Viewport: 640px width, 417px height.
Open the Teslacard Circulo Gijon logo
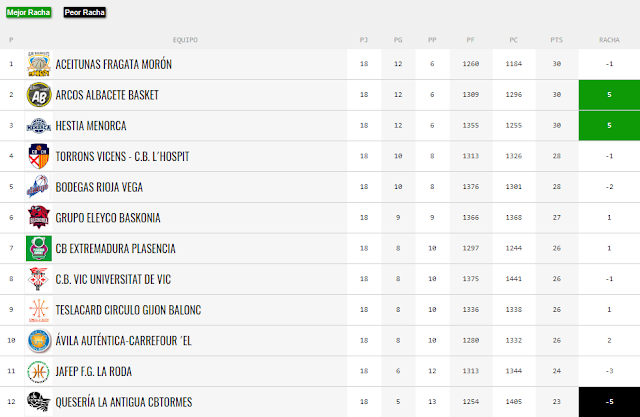pyautogui.click(x=39, y=310)
